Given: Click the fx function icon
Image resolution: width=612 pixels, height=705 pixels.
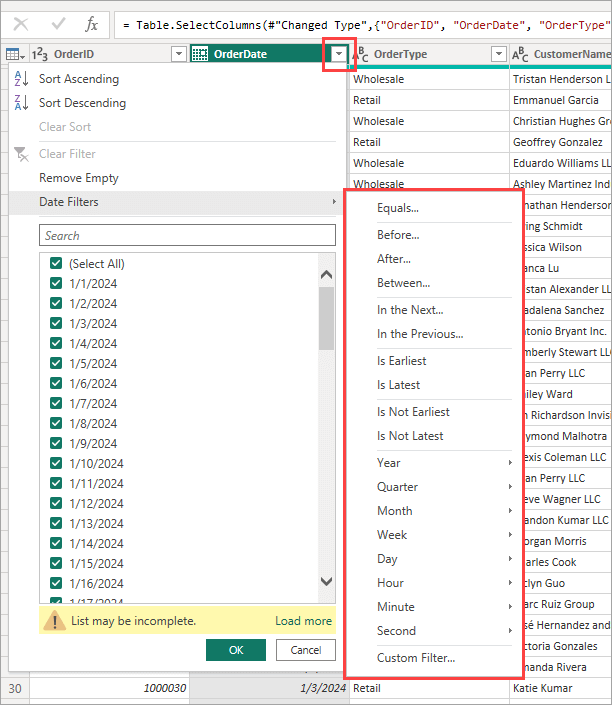Looking at the screenshot, I should coord(91,24).
